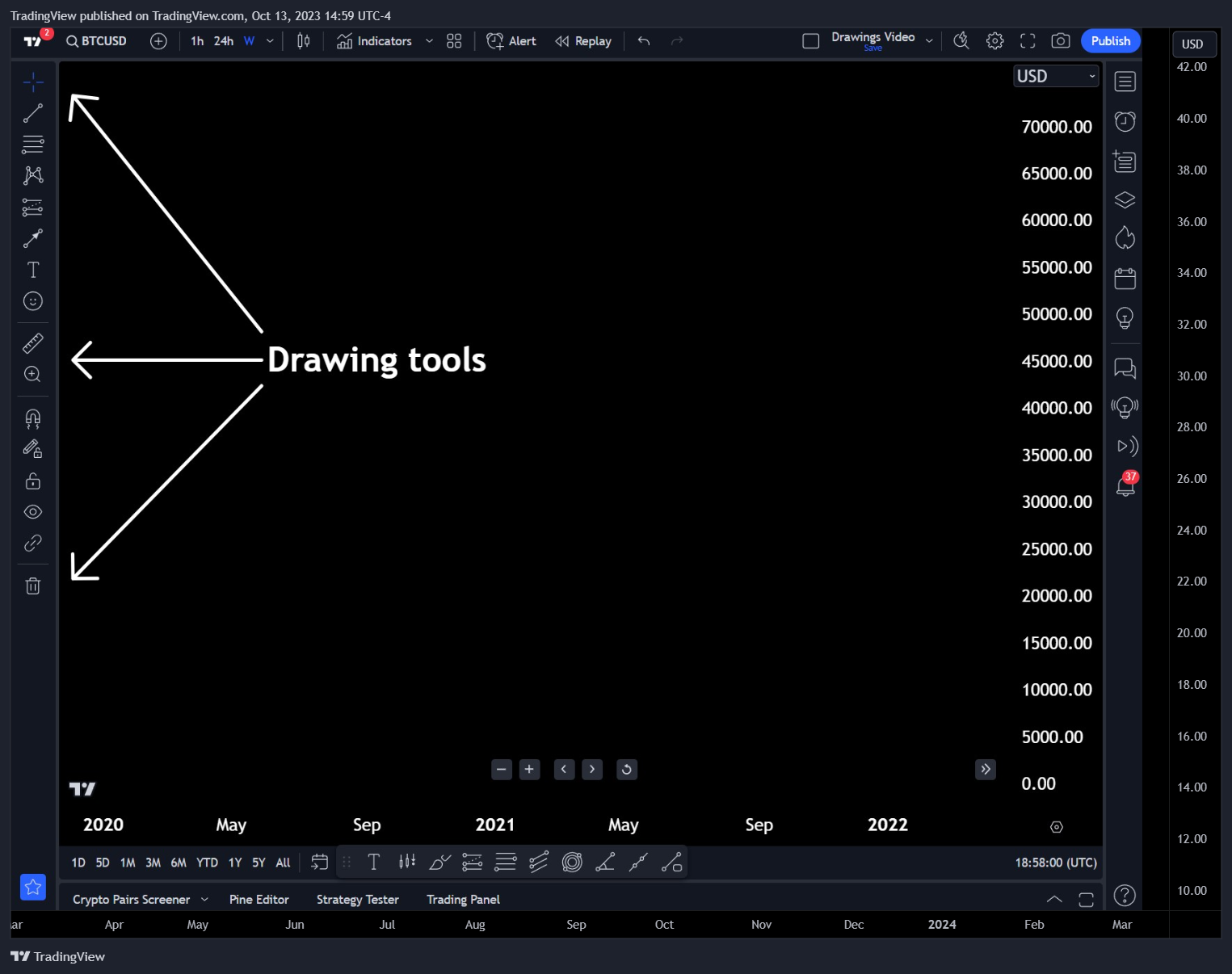This screenshot has height=974, width=1232.
Task: Create an Alert
Action: pyautogui.click(x=511, y=41)
